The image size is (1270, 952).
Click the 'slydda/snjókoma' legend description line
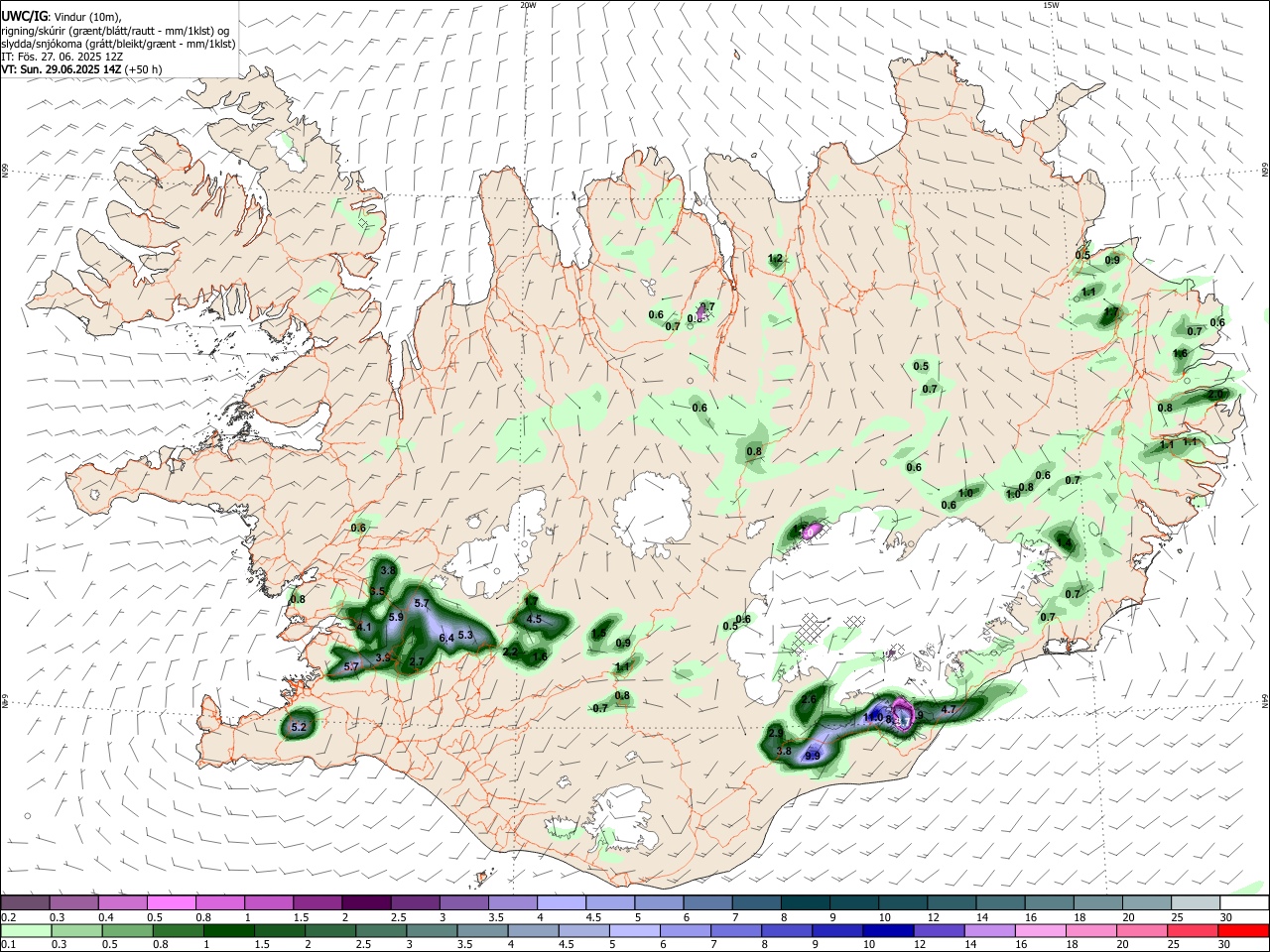[118, 44]
